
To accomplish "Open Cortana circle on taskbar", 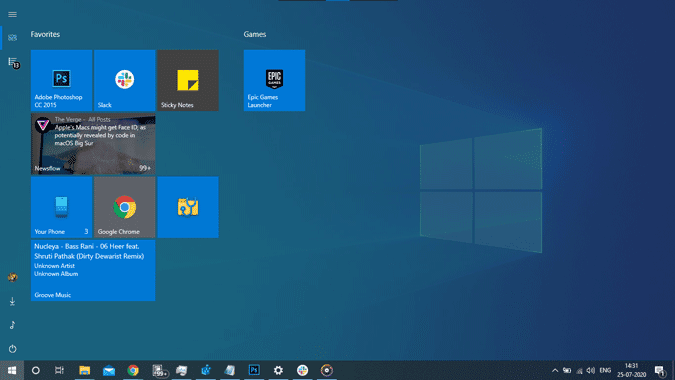I will [x=36, y=370].
